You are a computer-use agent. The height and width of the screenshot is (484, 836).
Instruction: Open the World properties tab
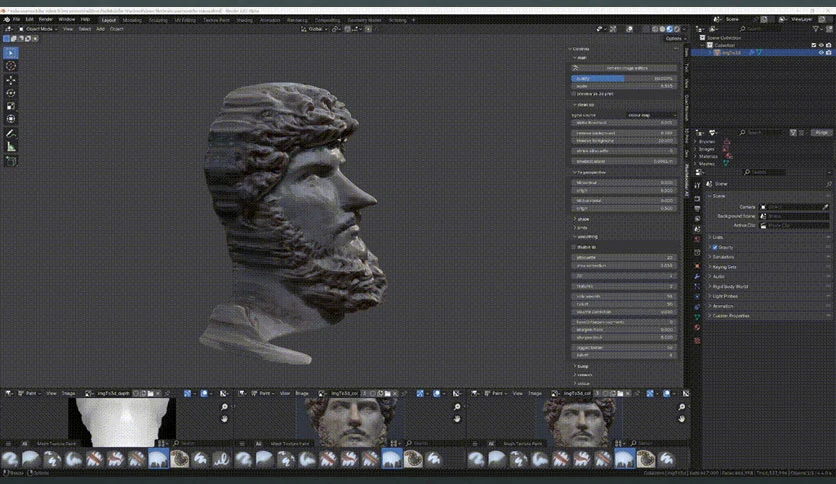[x=697, y=239]
